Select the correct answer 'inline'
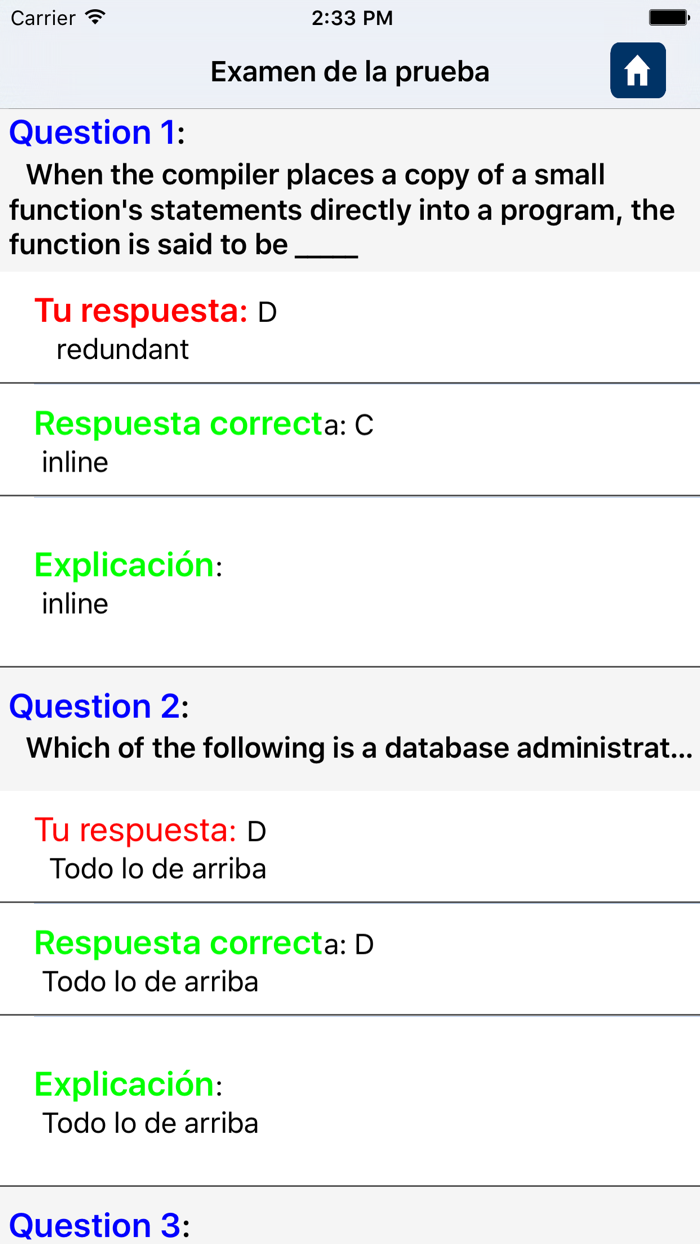 pyautogui.click(x=73, y=462)
